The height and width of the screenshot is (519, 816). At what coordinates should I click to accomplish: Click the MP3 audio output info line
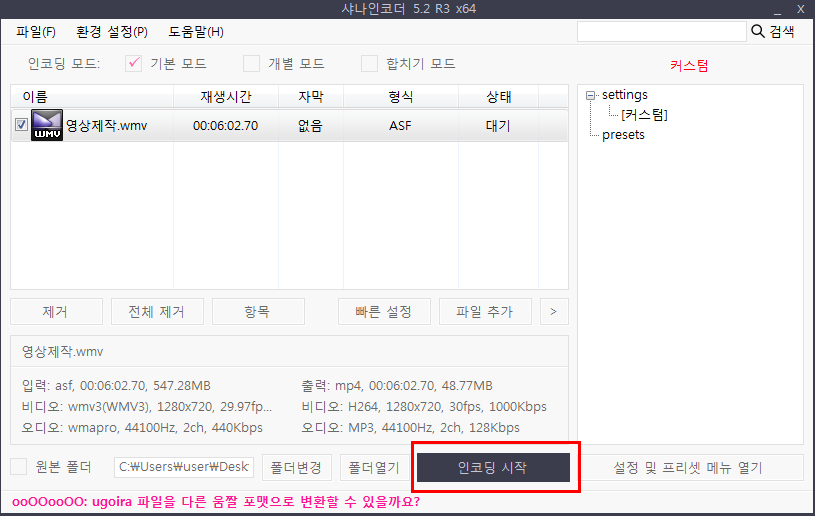pyautogui.click(x=411, y=427)
